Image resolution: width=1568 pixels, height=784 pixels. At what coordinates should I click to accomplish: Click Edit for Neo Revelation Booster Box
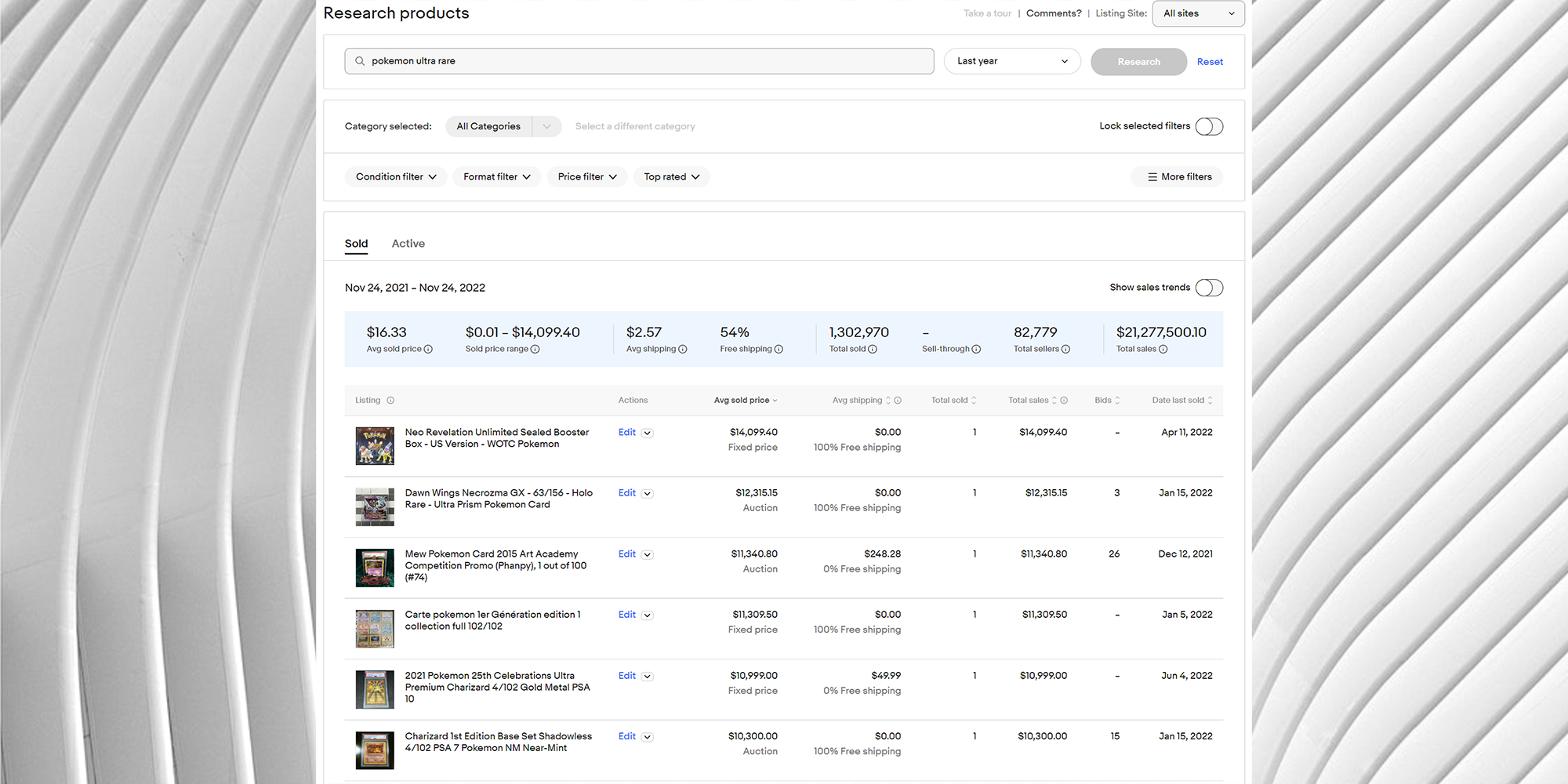point(627,432)
